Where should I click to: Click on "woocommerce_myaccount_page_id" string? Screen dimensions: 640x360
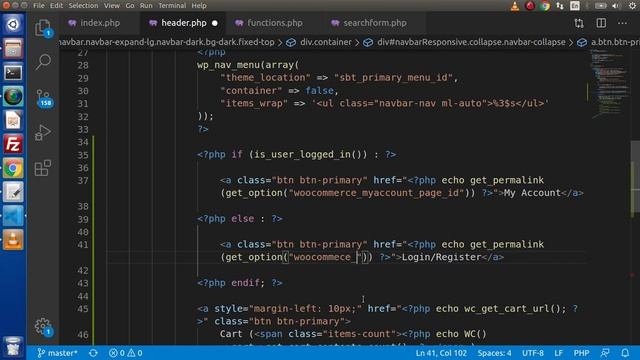(x=377, y=193)
